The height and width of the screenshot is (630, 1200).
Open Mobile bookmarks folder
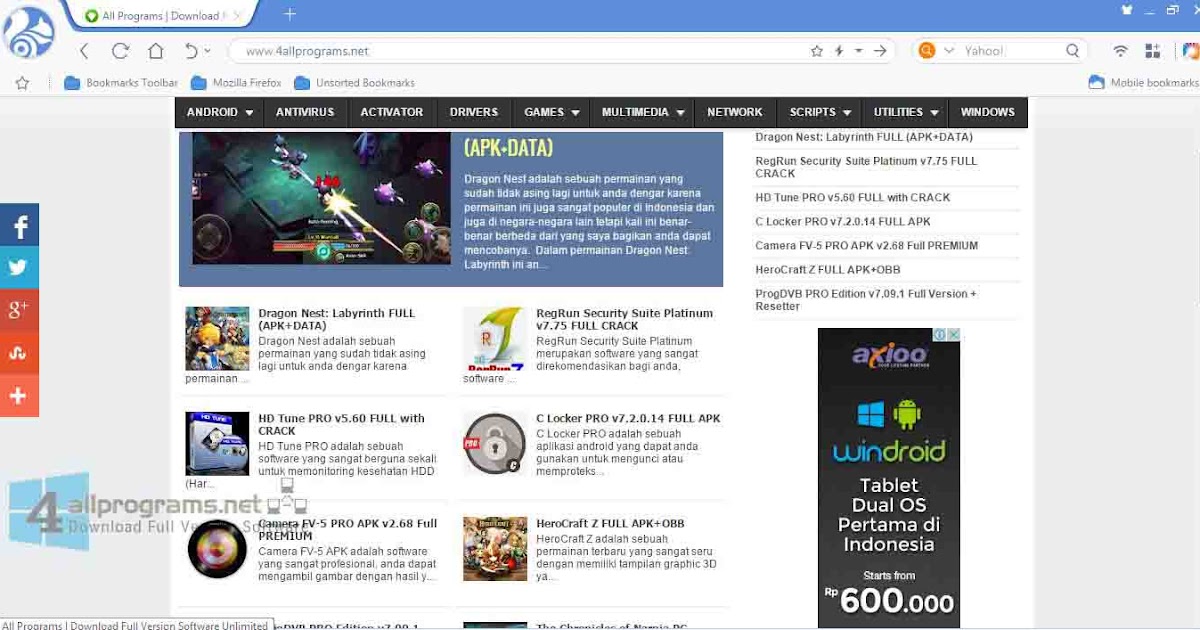(1144, 83)
